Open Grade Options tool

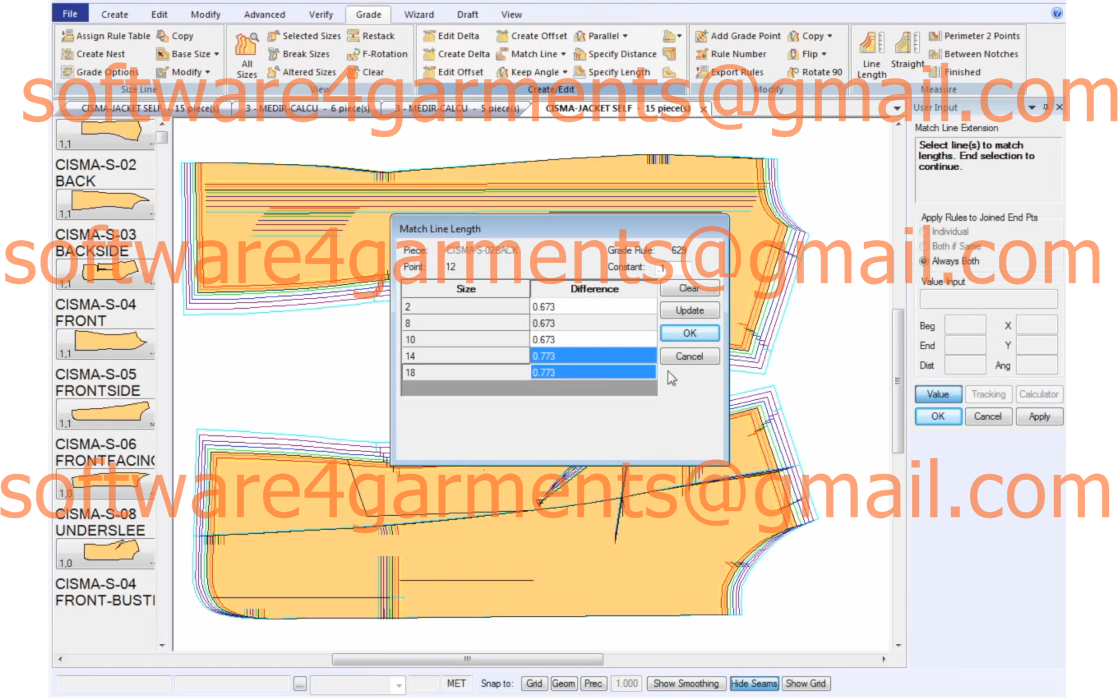(100, 72)
